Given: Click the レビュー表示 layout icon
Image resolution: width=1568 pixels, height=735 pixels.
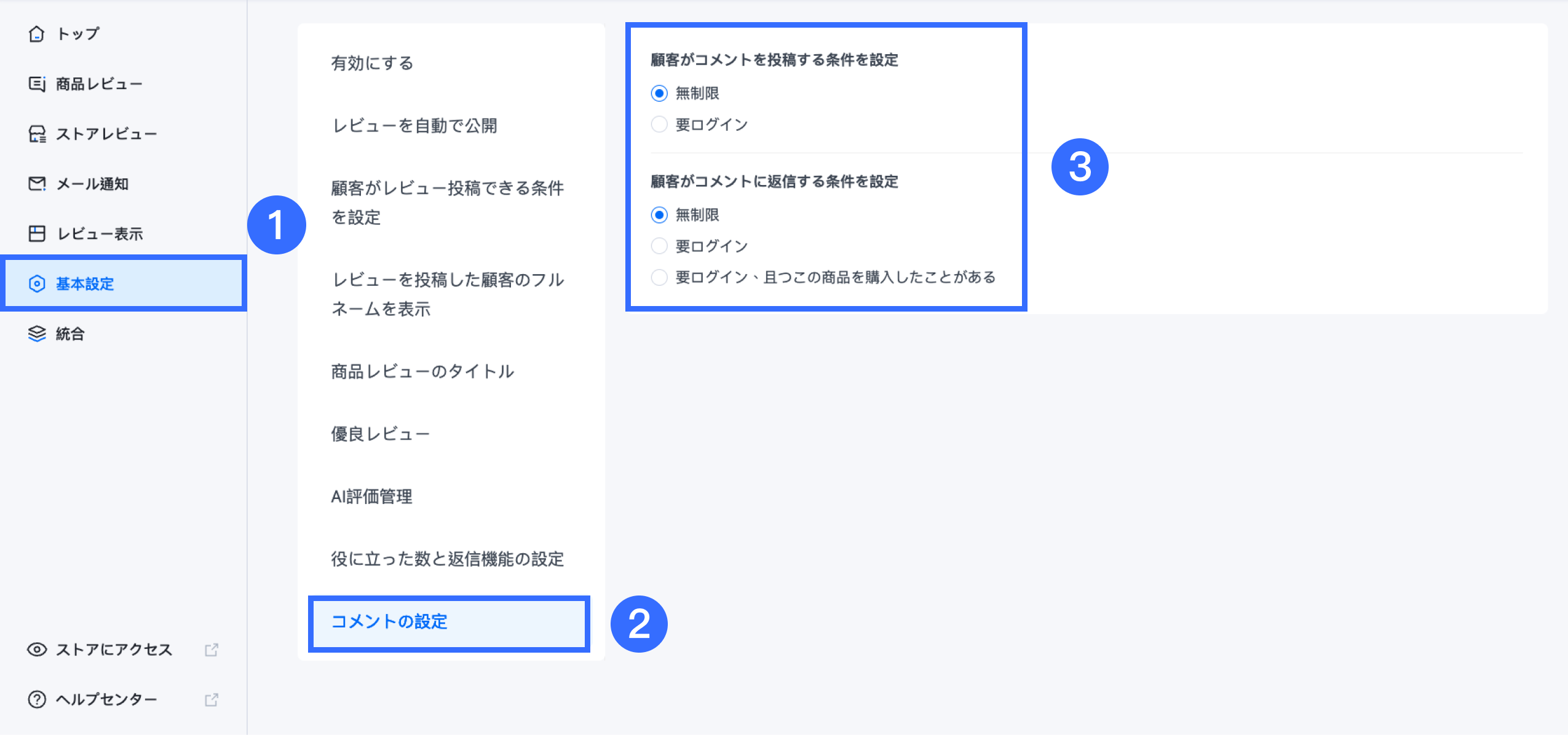Looking at the screenshot, I should tap(37, 234).
